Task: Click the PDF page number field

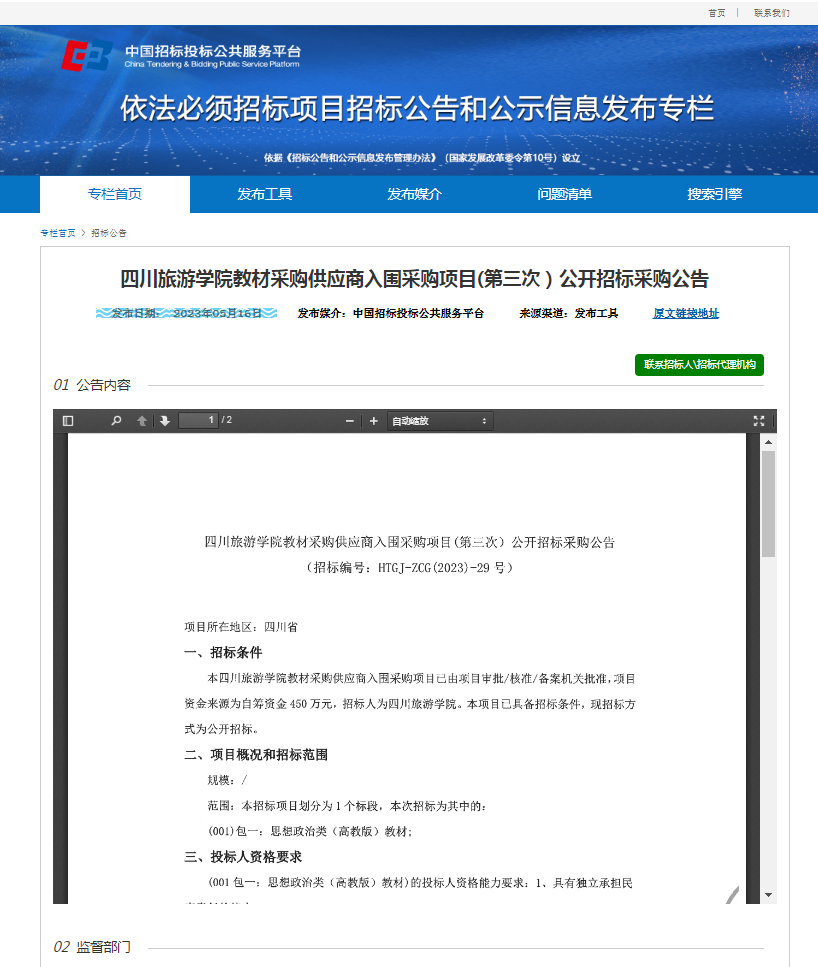Action: point(198,420)
